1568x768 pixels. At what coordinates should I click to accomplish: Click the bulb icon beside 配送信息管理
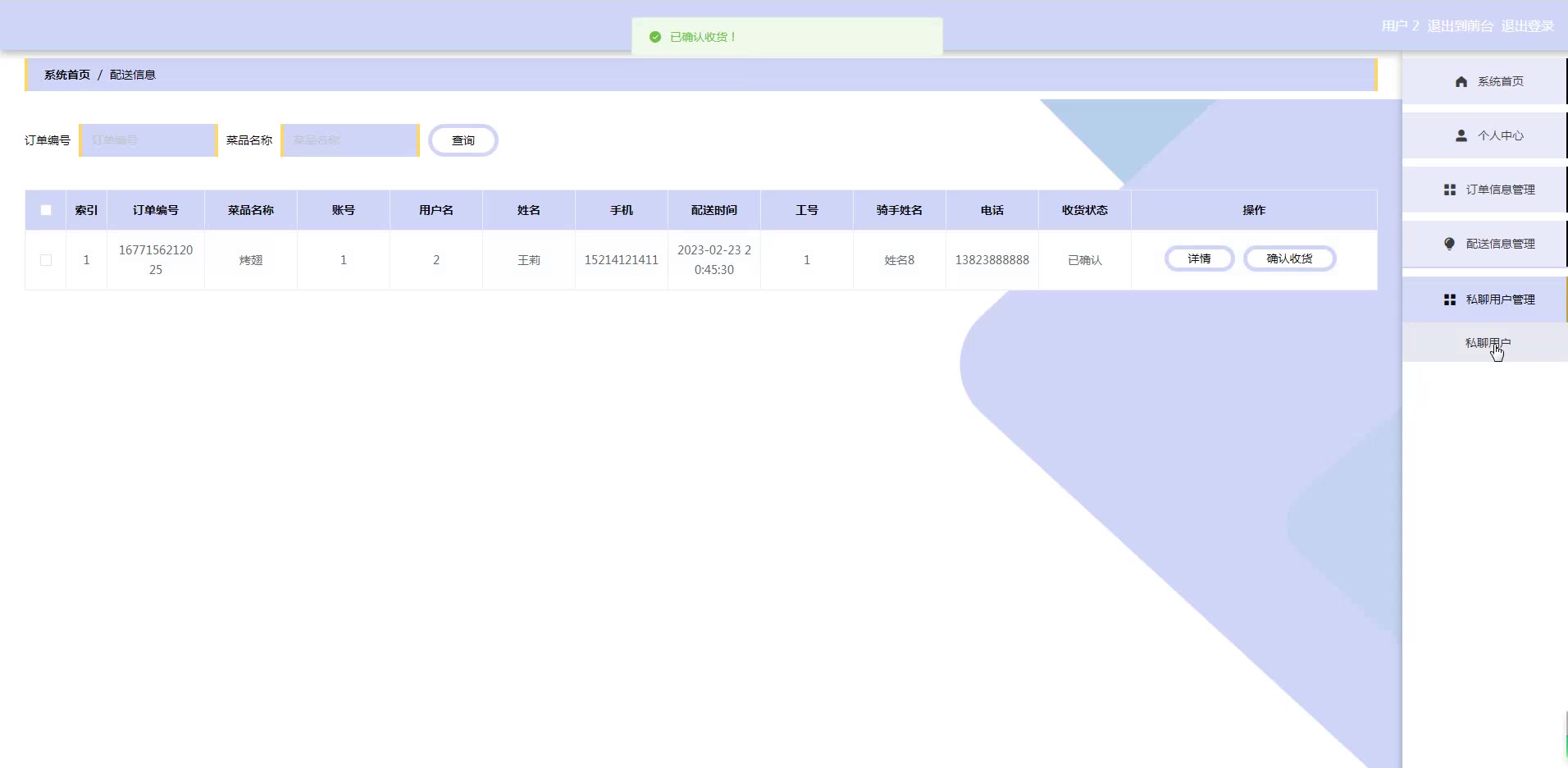pos(1449,244)
